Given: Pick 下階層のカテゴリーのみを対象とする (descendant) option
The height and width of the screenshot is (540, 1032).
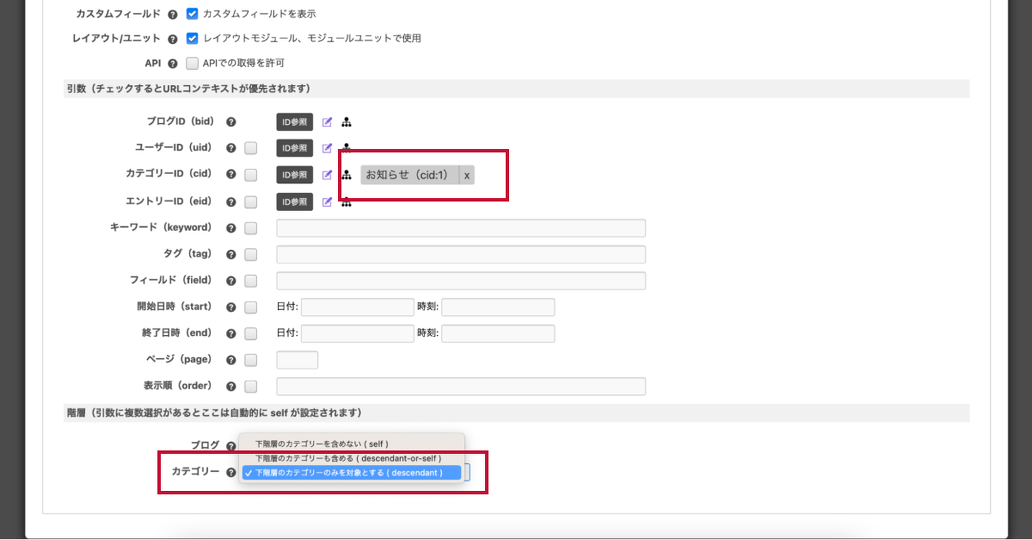Looking at the screenshot, I should [348, 473].
